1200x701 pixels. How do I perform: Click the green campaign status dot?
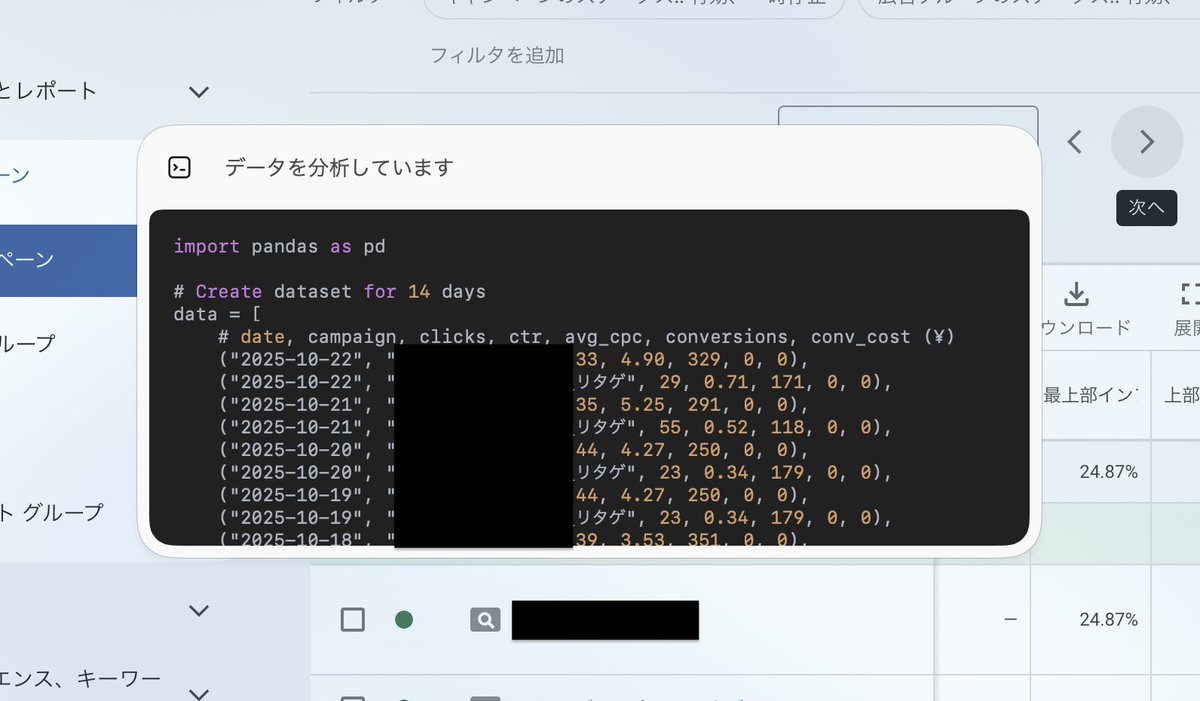coord(404,619)
